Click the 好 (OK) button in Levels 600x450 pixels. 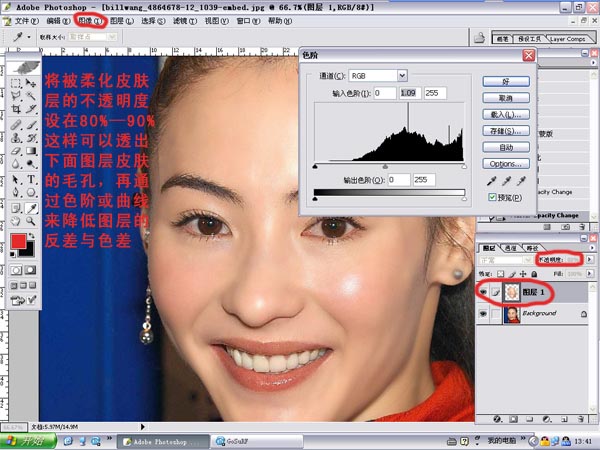[506, 80]
